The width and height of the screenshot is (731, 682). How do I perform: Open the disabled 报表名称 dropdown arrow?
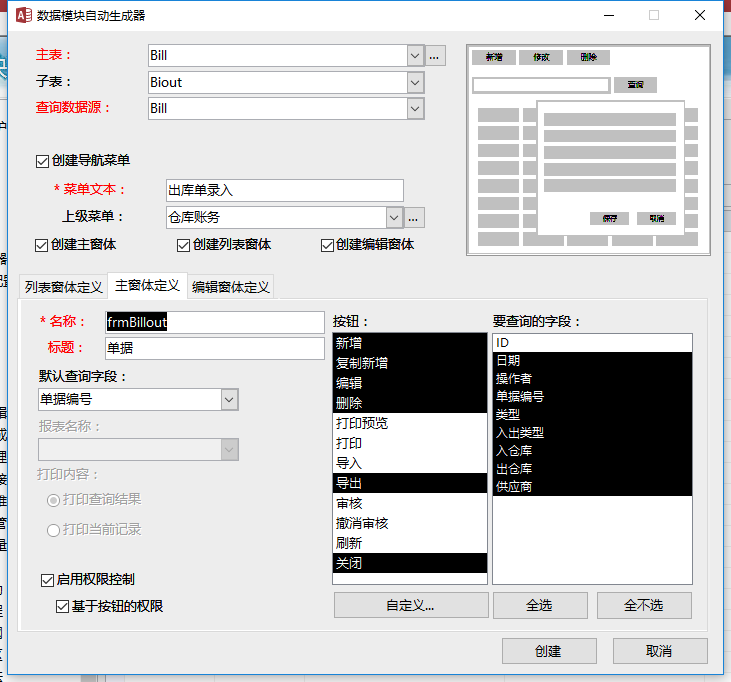[x=229, y=450]
